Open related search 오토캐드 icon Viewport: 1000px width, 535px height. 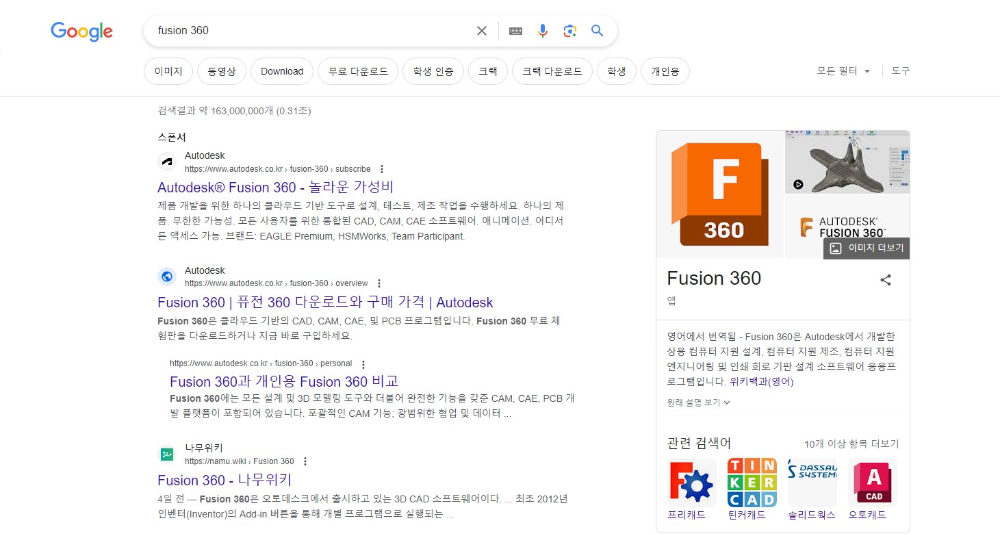[x=872, y=482]
